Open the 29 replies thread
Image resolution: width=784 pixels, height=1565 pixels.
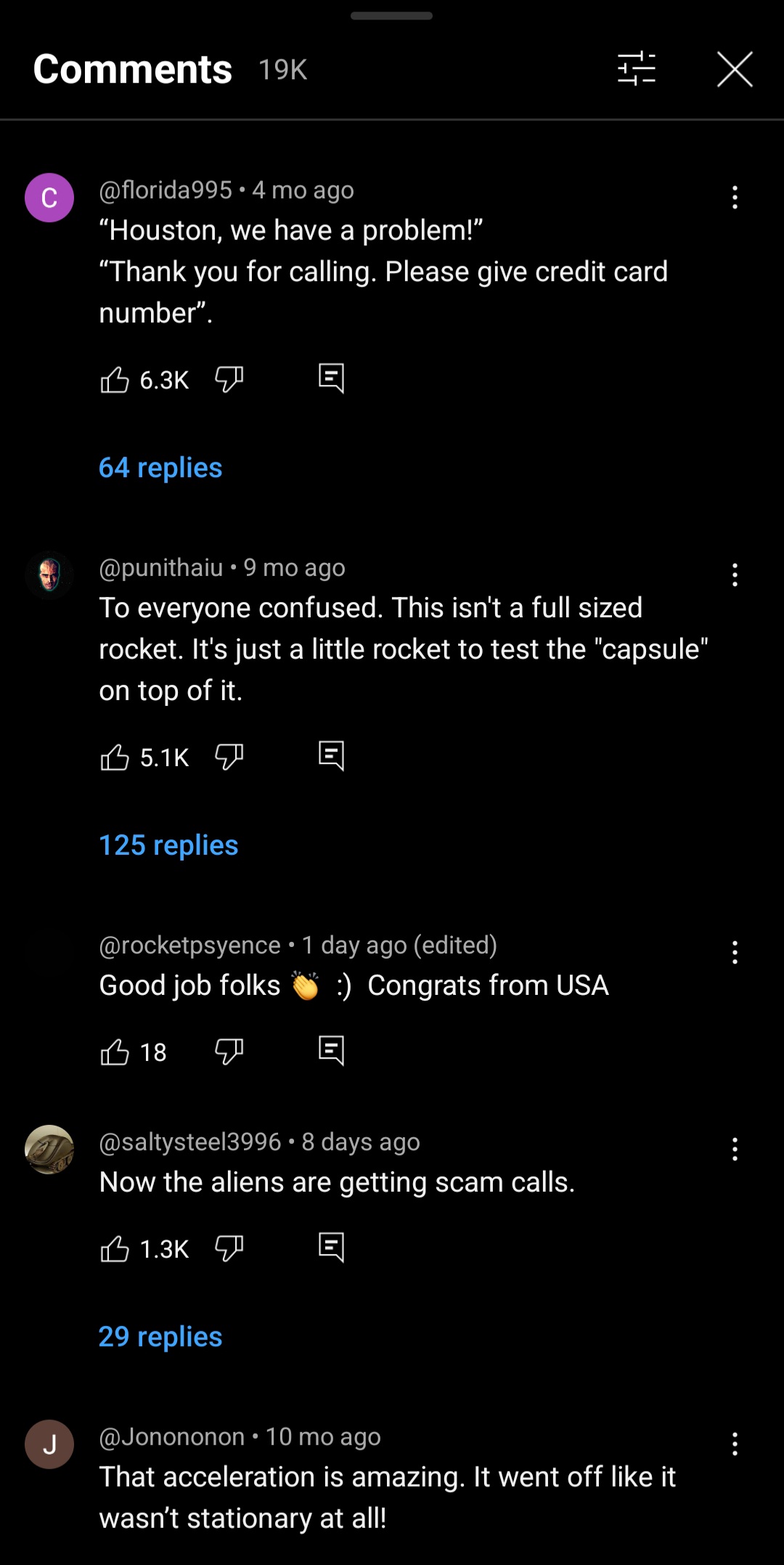click(x=160, y=1336)
